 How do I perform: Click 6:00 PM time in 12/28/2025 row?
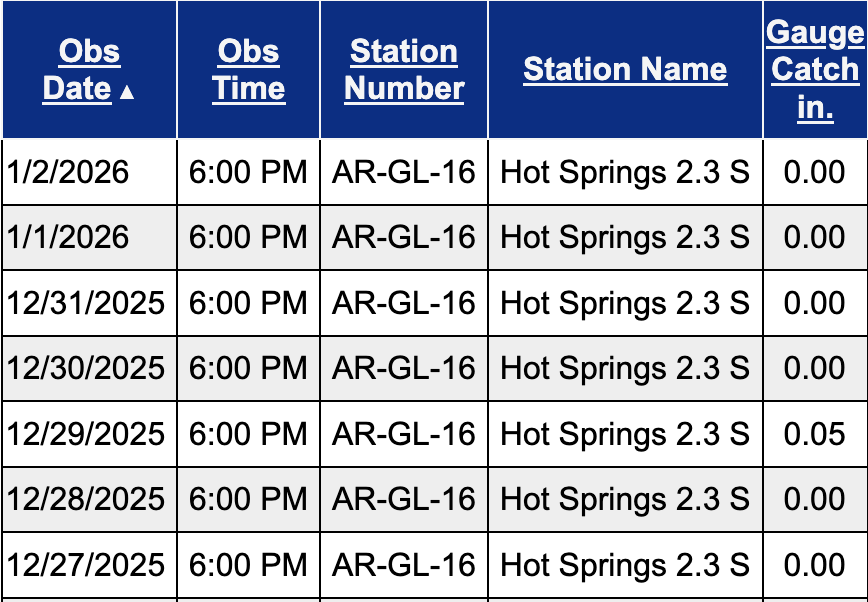pos(248,499)
